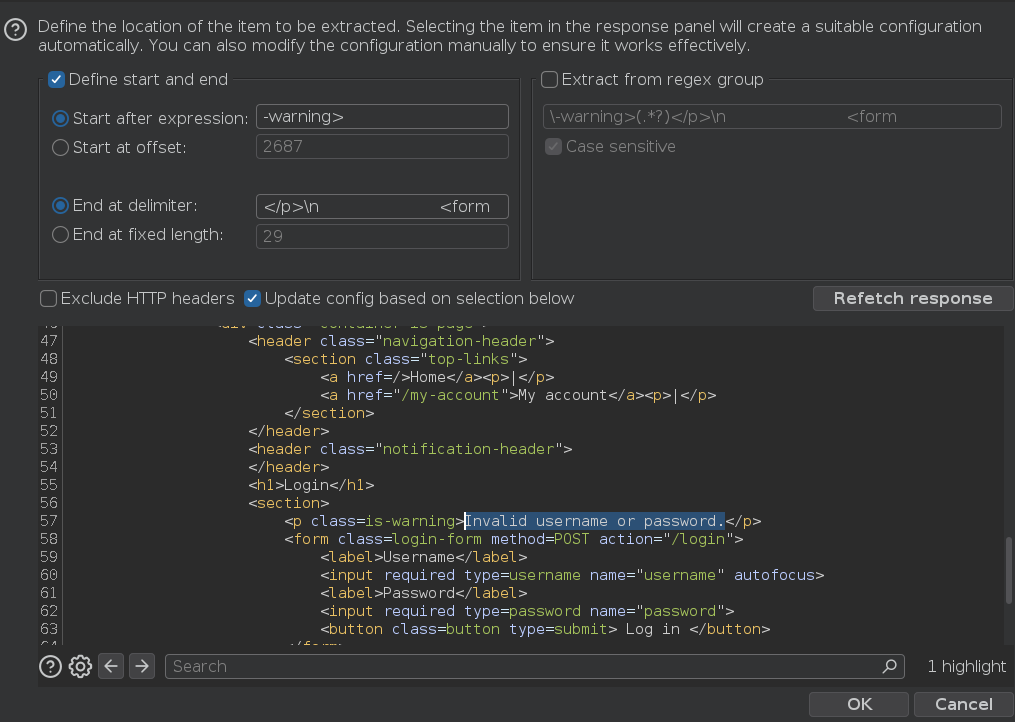Click the End at delimiter field
Viewport: 1015px width, 722px height.
tap(382, 207)
